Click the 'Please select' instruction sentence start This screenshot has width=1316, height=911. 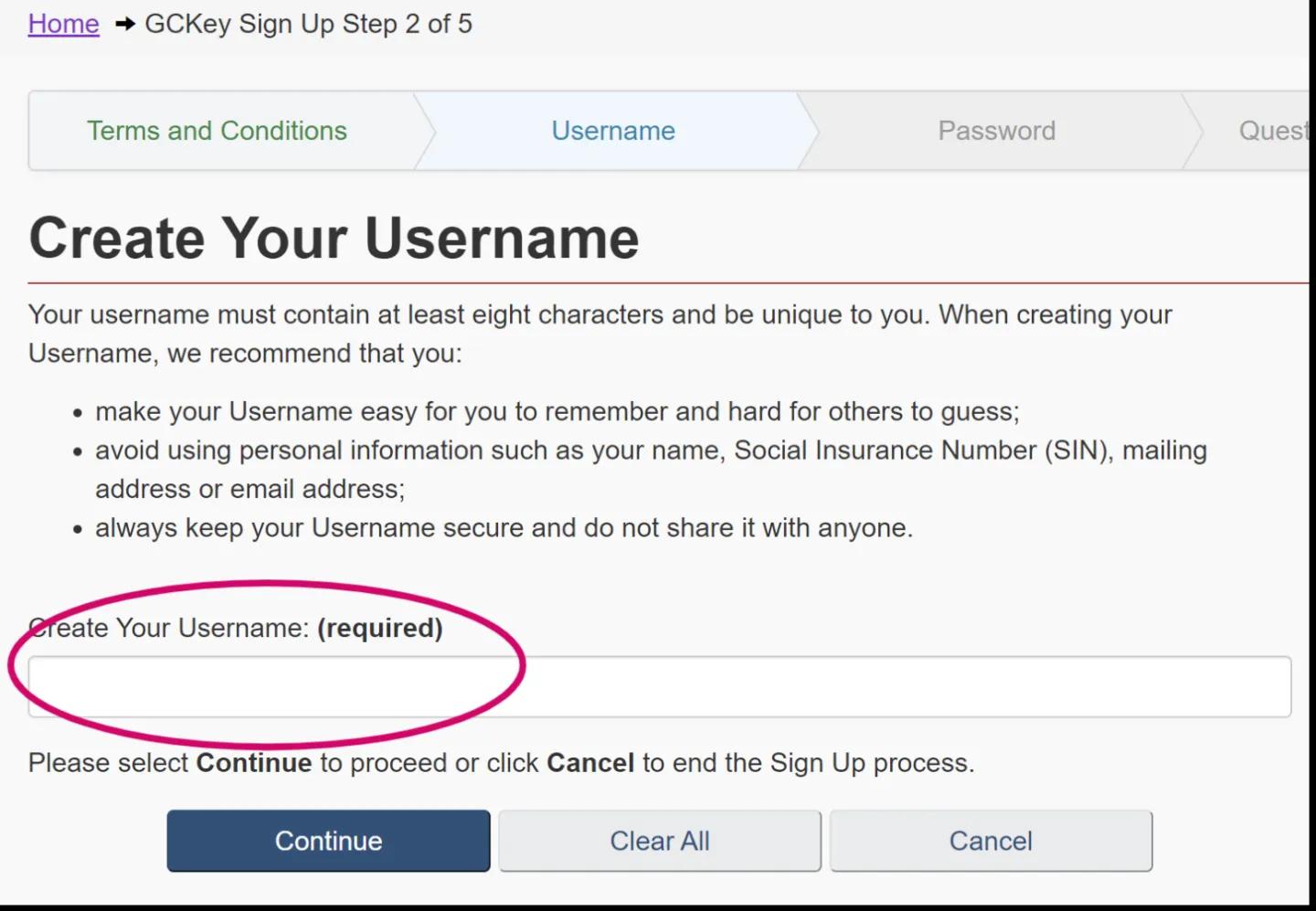[108, 763]
